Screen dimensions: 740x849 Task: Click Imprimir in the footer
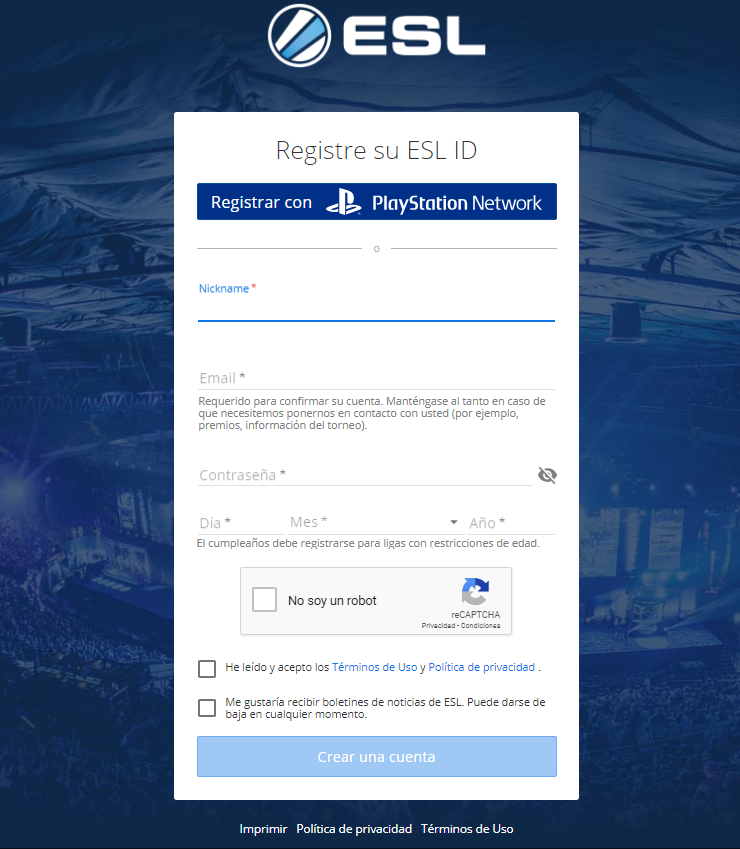pyautogui.click(x=263, y=829)
